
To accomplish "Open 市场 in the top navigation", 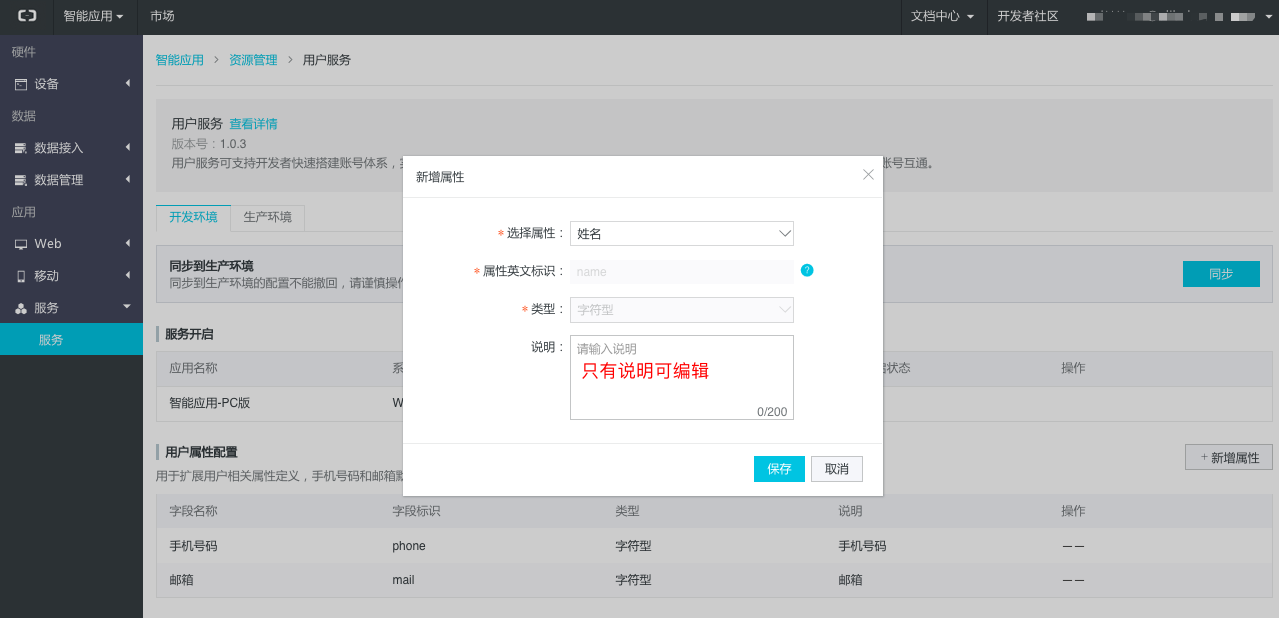I will tap(162, 16).
